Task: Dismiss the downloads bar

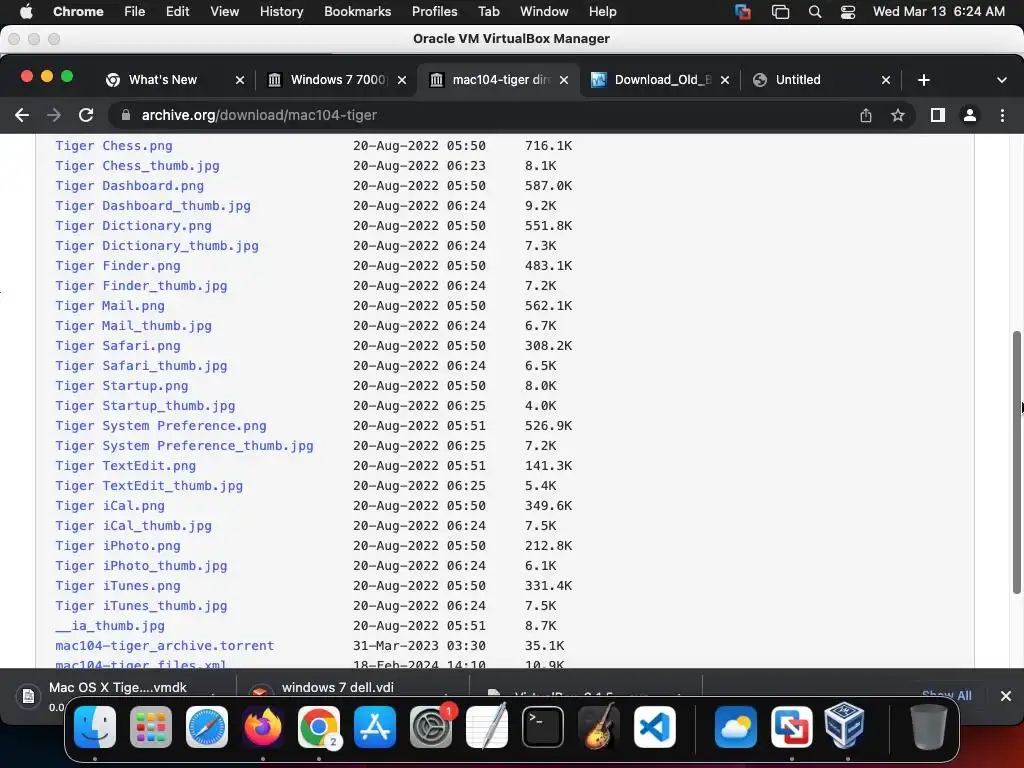Action: click(x=1006, y=696)
